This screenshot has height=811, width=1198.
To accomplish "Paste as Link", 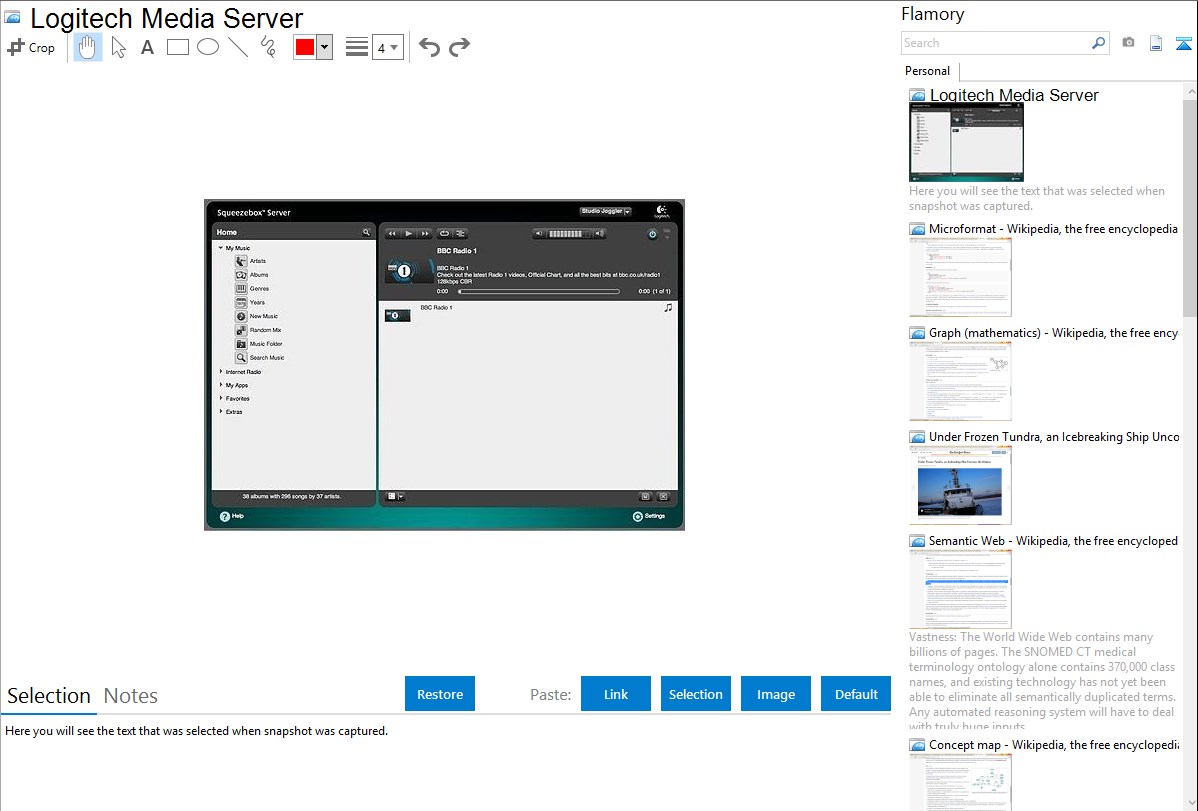I will coord(616,694).
